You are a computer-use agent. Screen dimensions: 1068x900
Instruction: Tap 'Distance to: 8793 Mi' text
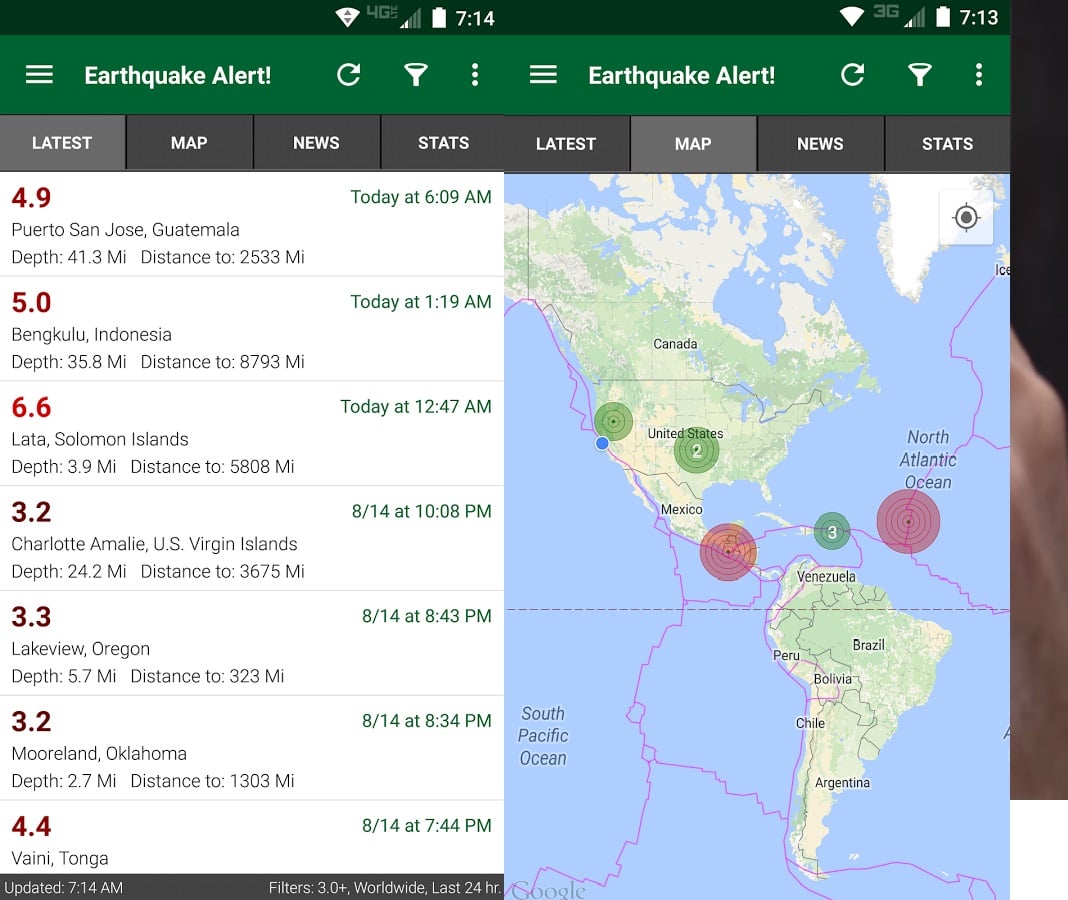(x=223, y=362)
